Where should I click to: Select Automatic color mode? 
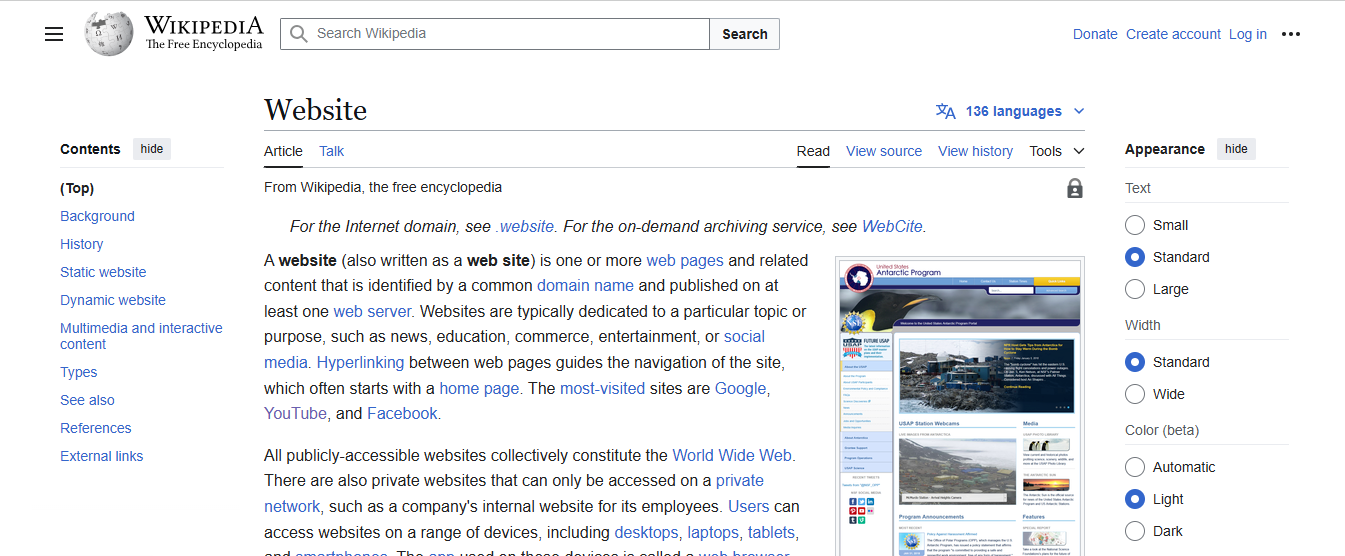click(x=1135, y=467)
